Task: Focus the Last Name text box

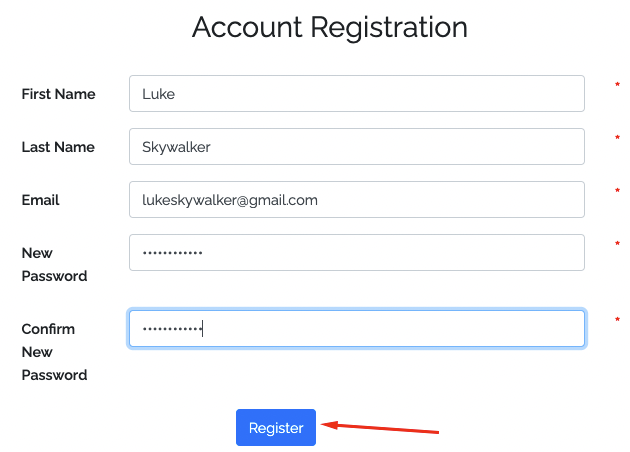Action: [356, 147]
